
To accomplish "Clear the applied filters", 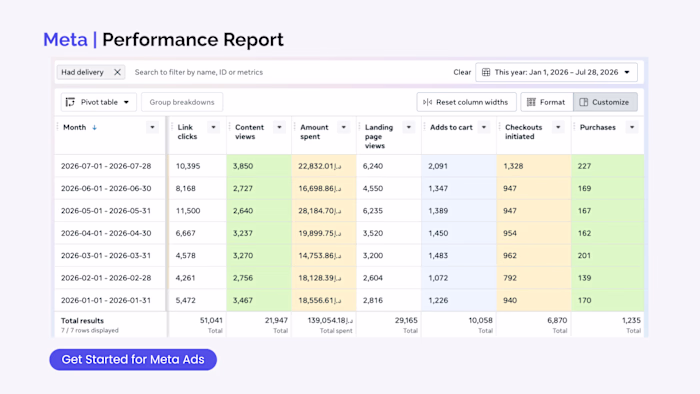I will tap(462, 72).
